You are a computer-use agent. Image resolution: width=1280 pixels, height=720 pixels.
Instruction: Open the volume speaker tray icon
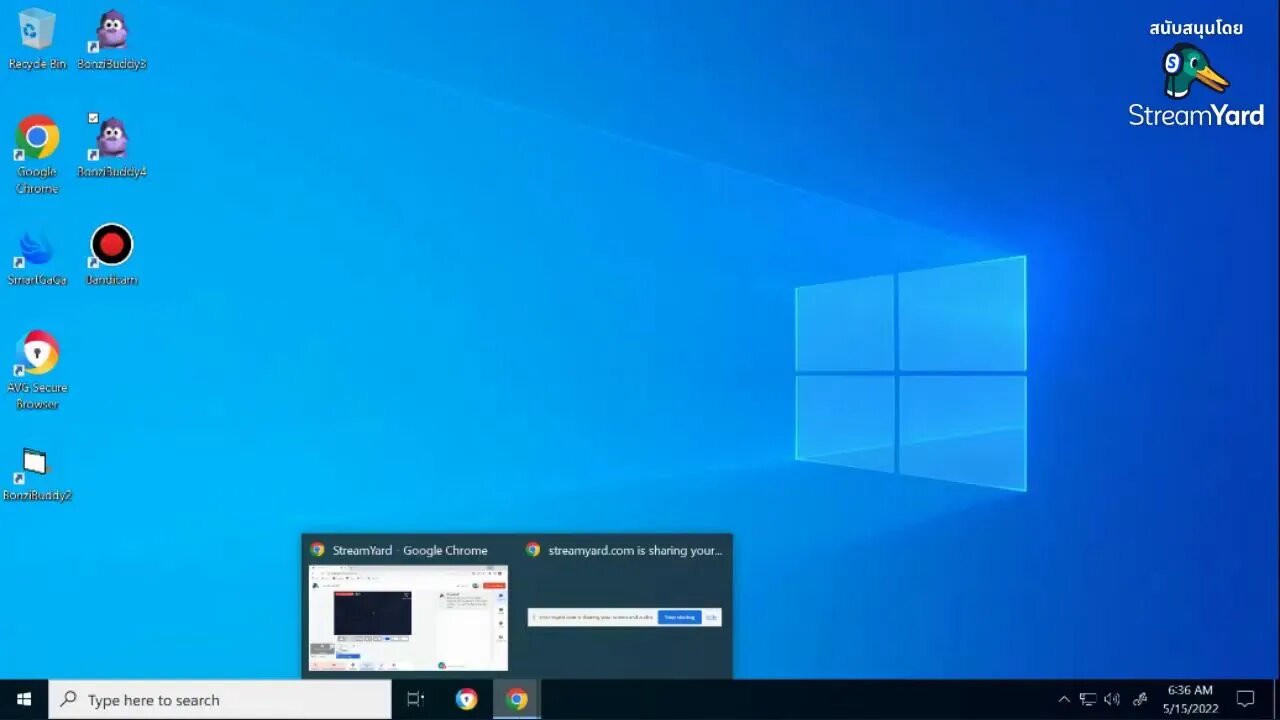tap(1112, 700)
